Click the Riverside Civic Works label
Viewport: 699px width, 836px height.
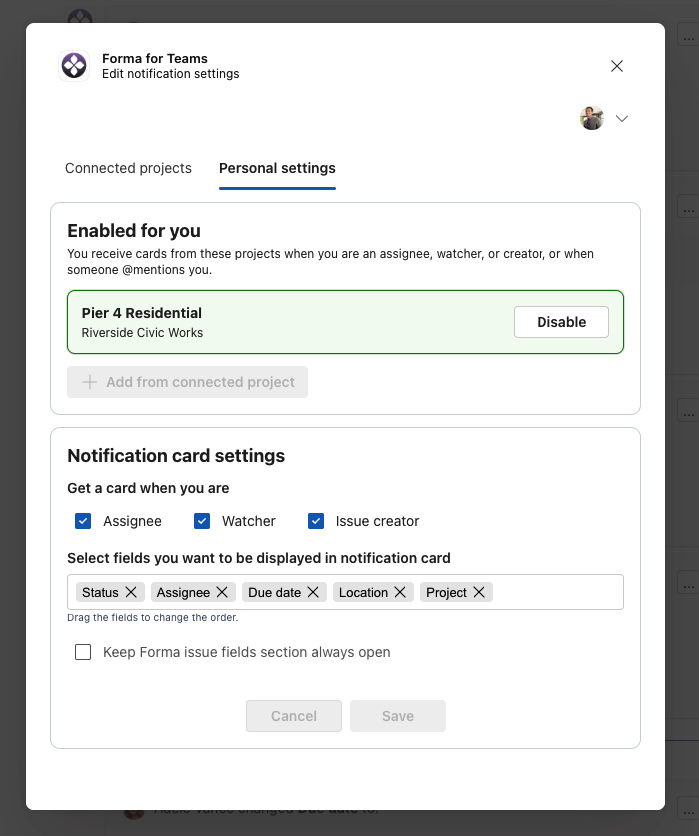(142, 333)
